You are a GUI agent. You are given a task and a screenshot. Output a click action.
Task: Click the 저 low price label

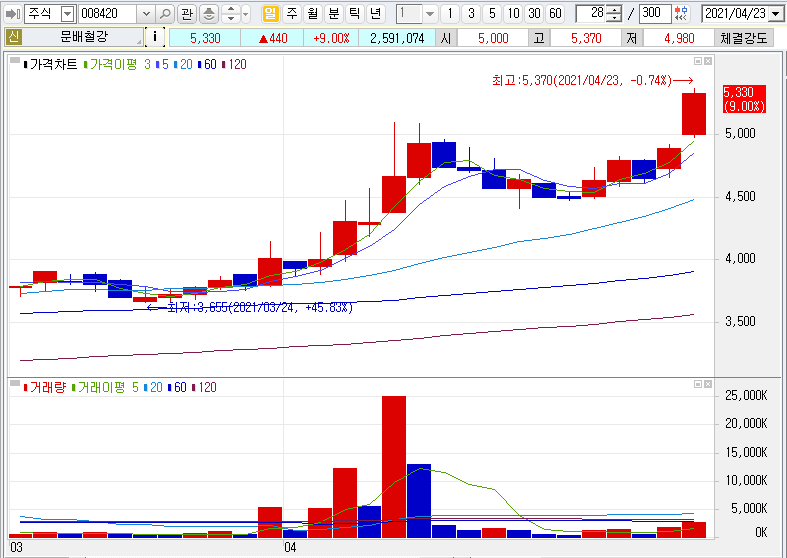point(632,38)
